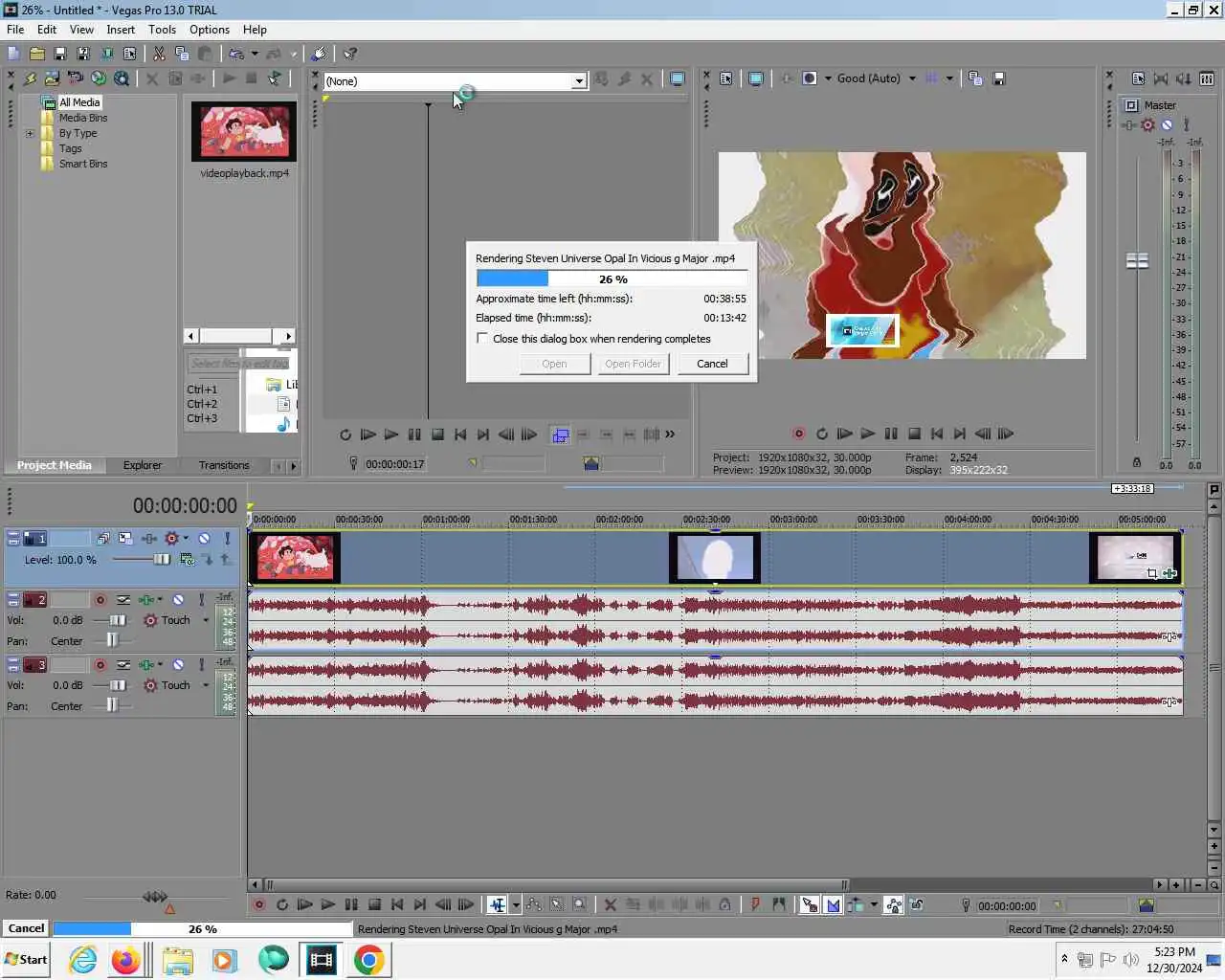The width and height of the screenshot is (1225, 980).
Task: Click Copy Snapshot to Clipboard icon
Action: tap(975, 78)
